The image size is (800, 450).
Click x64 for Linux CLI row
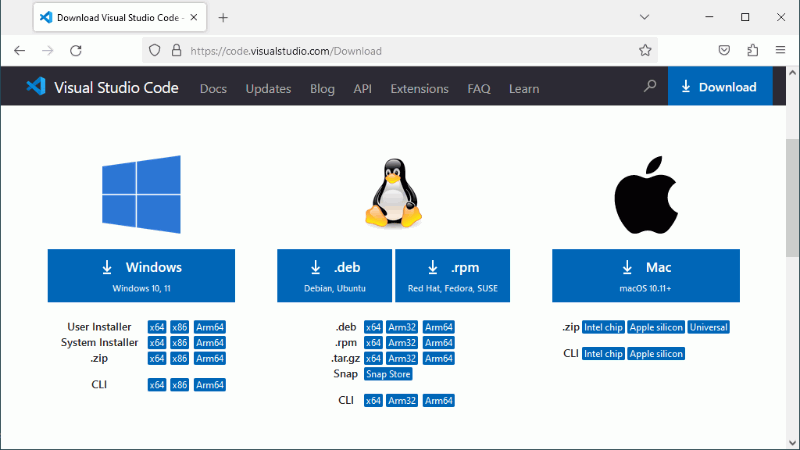(x=373, y=401)
